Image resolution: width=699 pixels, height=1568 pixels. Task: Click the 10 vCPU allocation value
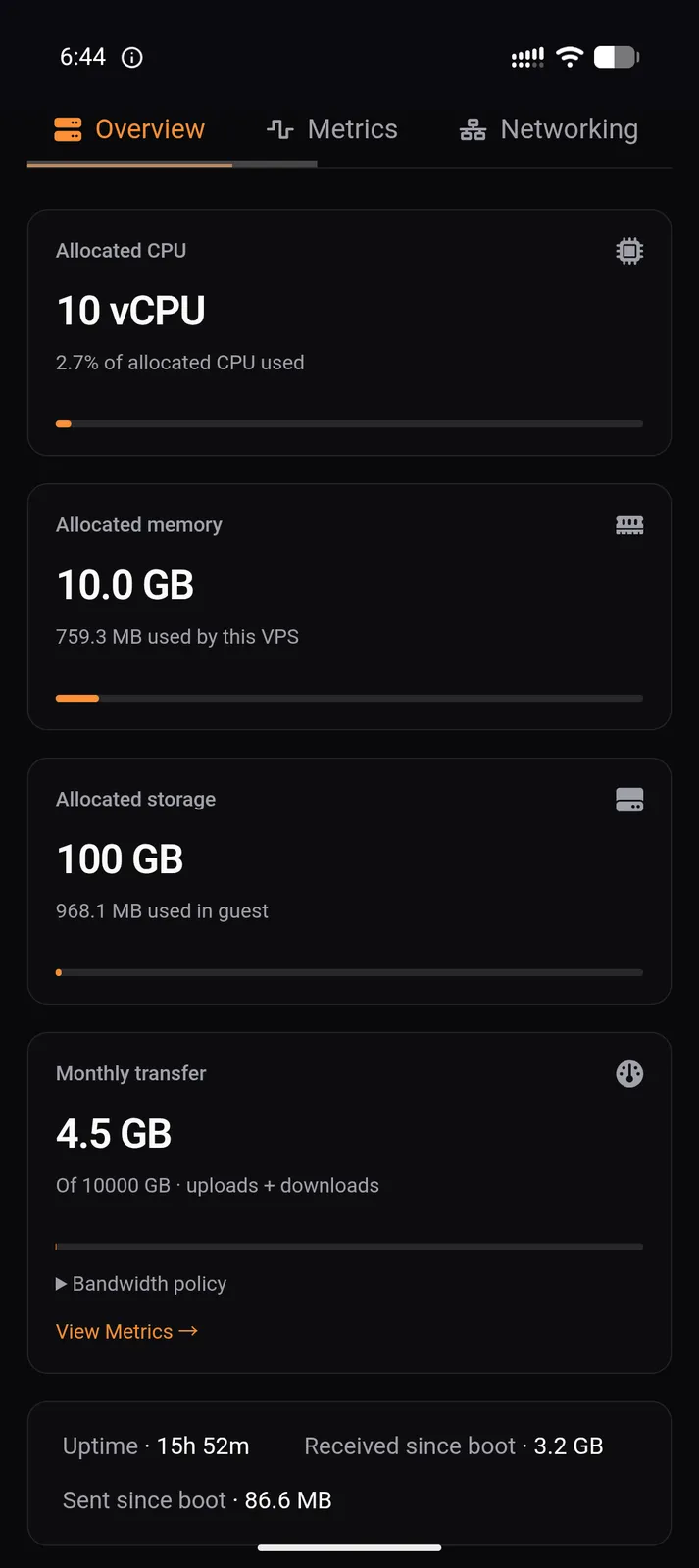point(130,311)
